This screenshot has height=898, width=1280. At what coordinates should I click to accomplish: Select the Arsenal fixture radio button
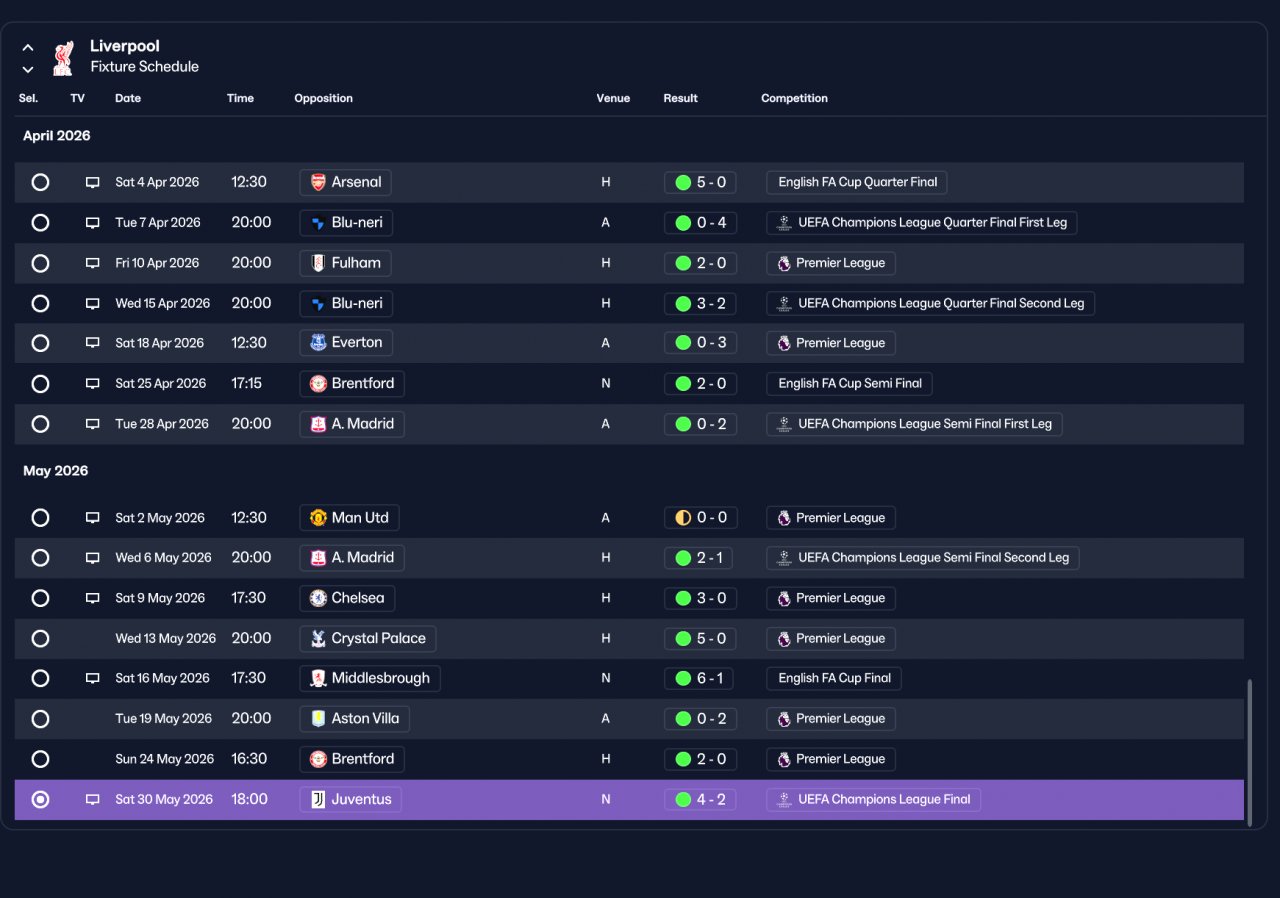click(40, 182)
